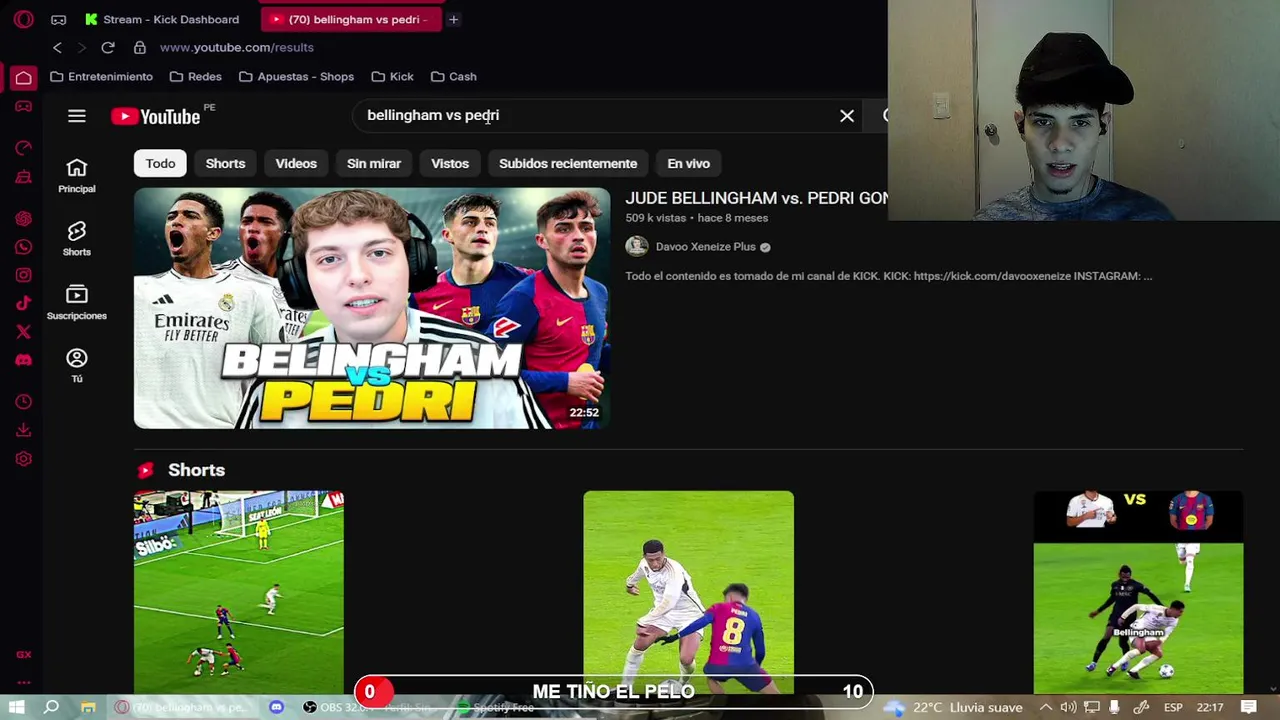
Task: Open WhatsApp from the Opera sidebar
Action: point(23,247)
